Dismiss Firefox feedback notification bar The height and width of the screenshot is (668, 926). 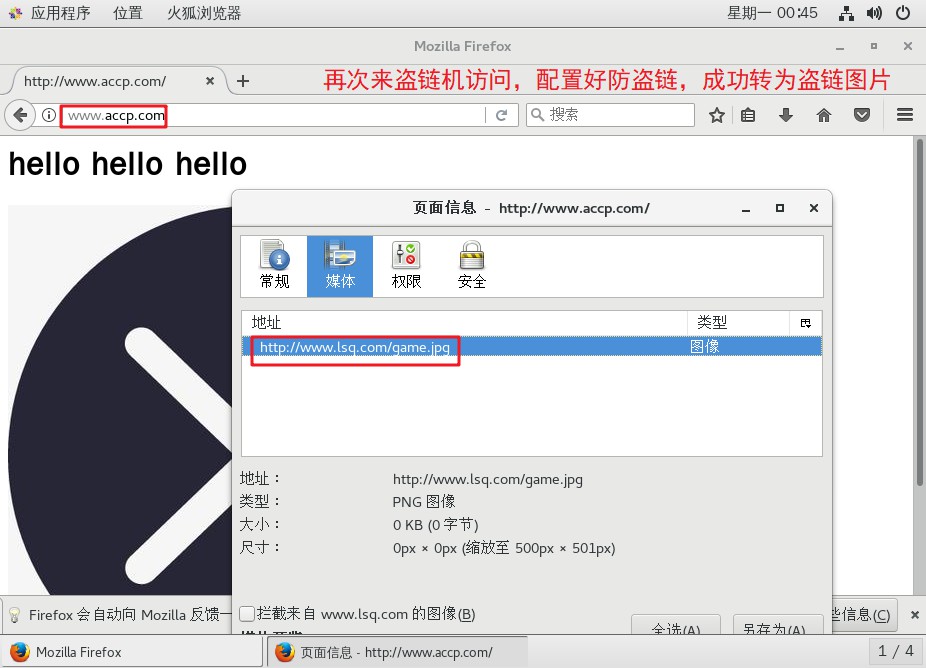914,615
